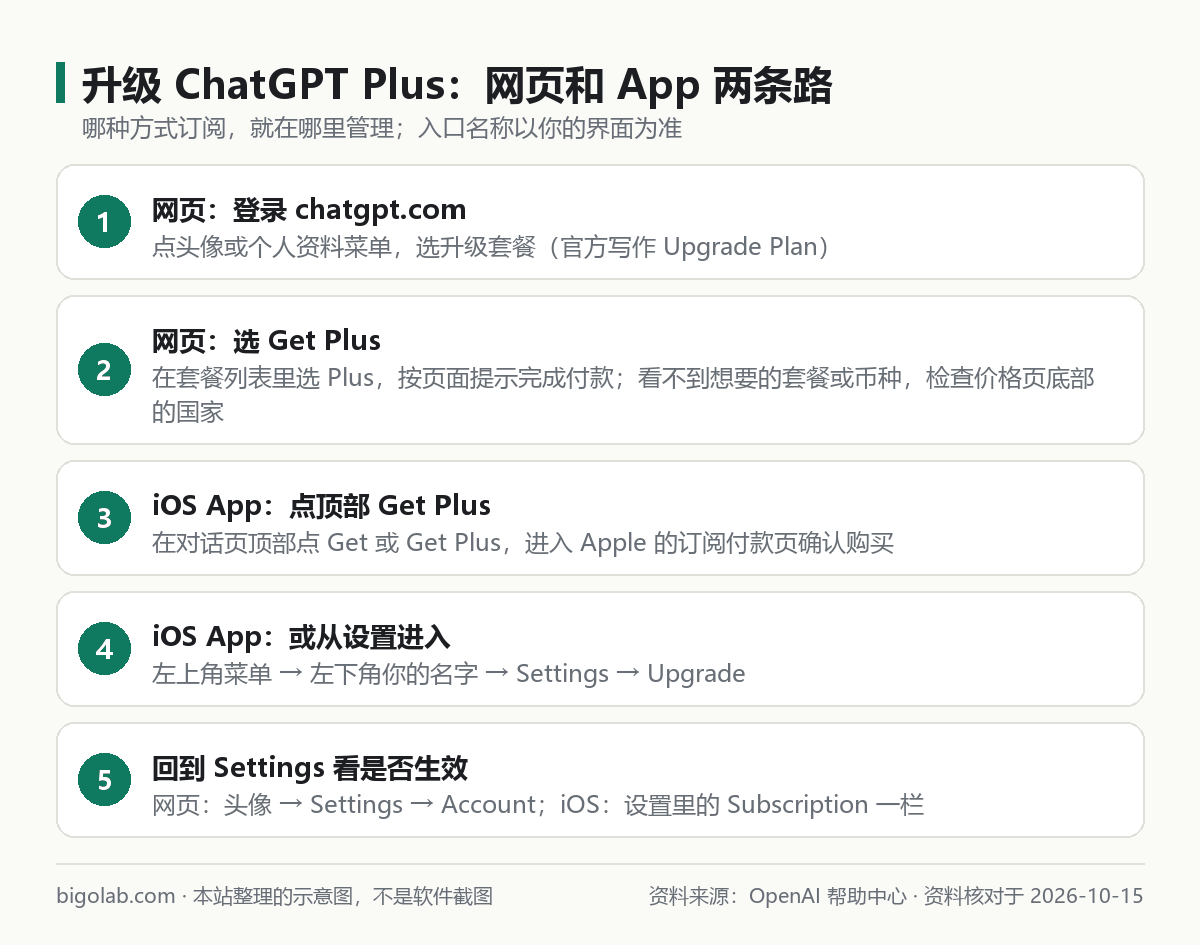Click the green step circle numbered 4

pyautogui.click(x=104, y=649)
